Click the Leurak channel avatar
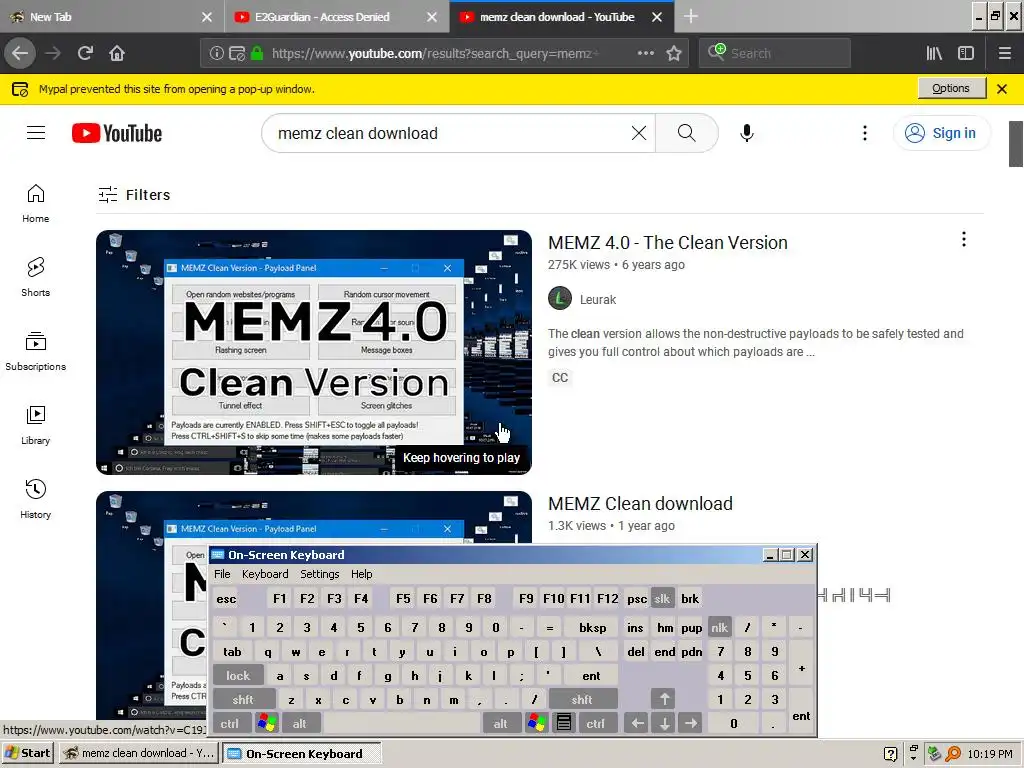This screenshot has width=1024, height=768. [x=560, y=298]
